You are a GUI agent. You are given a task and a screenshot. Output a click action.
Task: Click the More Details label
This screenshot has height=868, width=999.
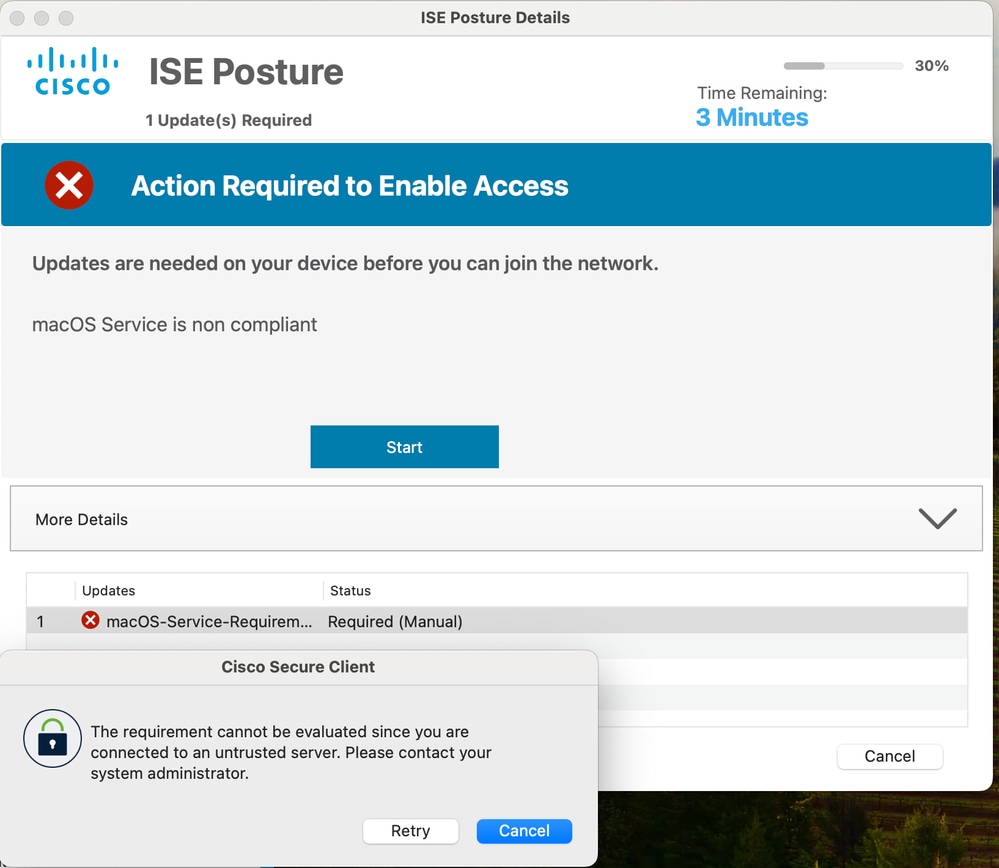point(82,519)
